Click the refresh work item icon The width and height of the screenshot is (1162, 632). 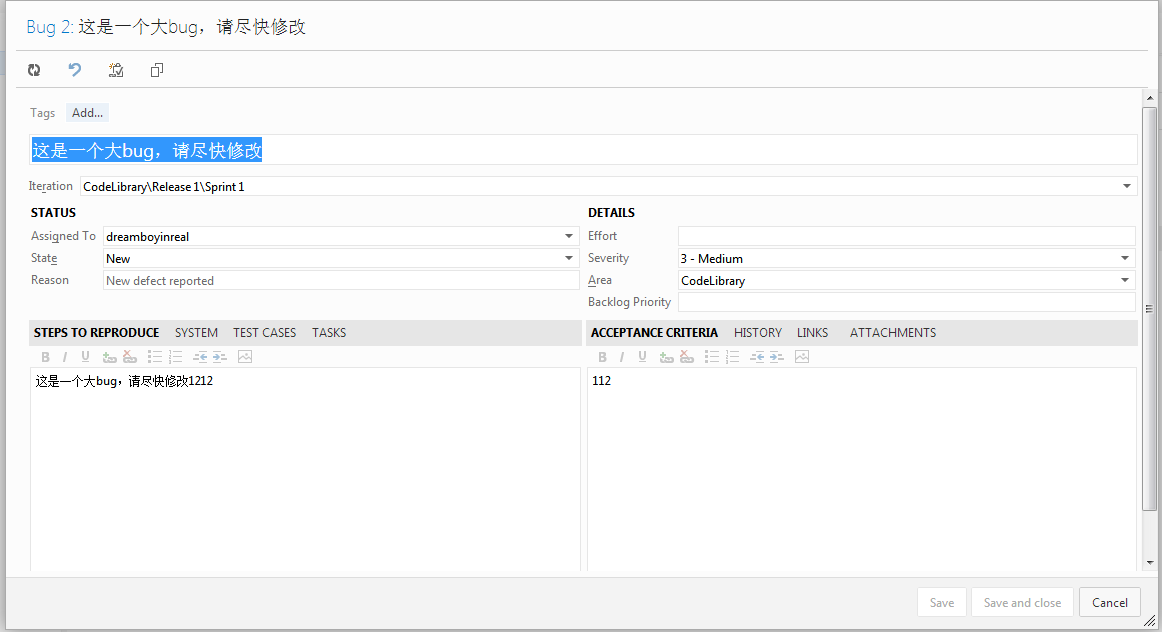tap(34, 70)
